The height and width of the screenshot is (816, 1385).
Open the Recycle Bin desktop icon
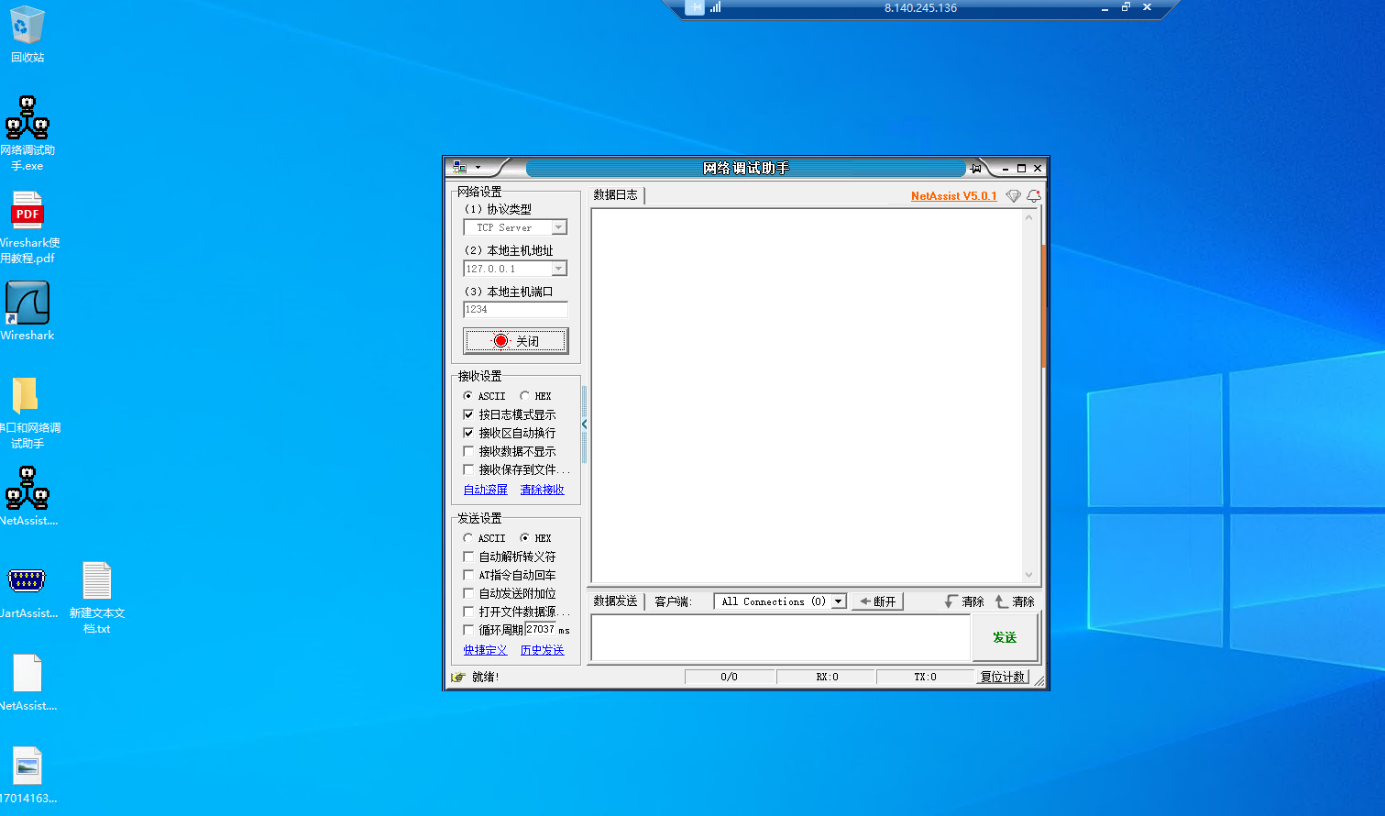coord(27,26)
